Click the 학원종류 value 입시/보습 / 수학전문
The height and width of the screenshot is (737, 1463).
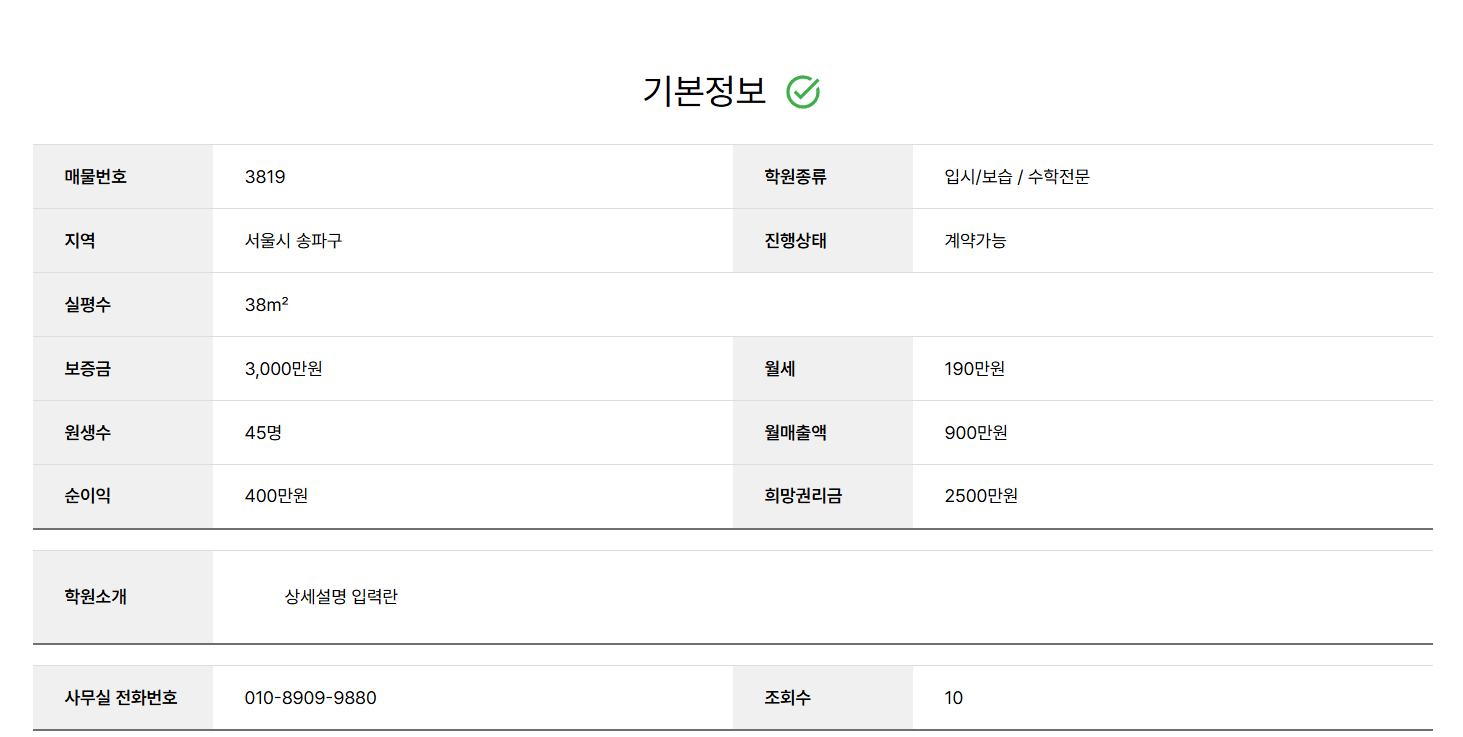1016,177
